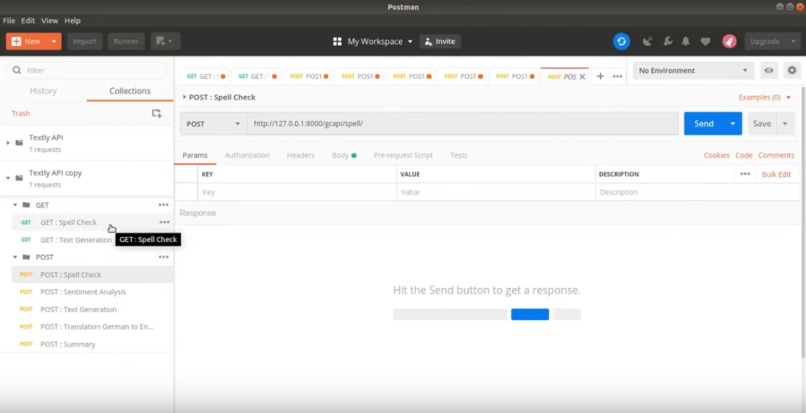
Task: Open the View menu
Action: point(49,21)
